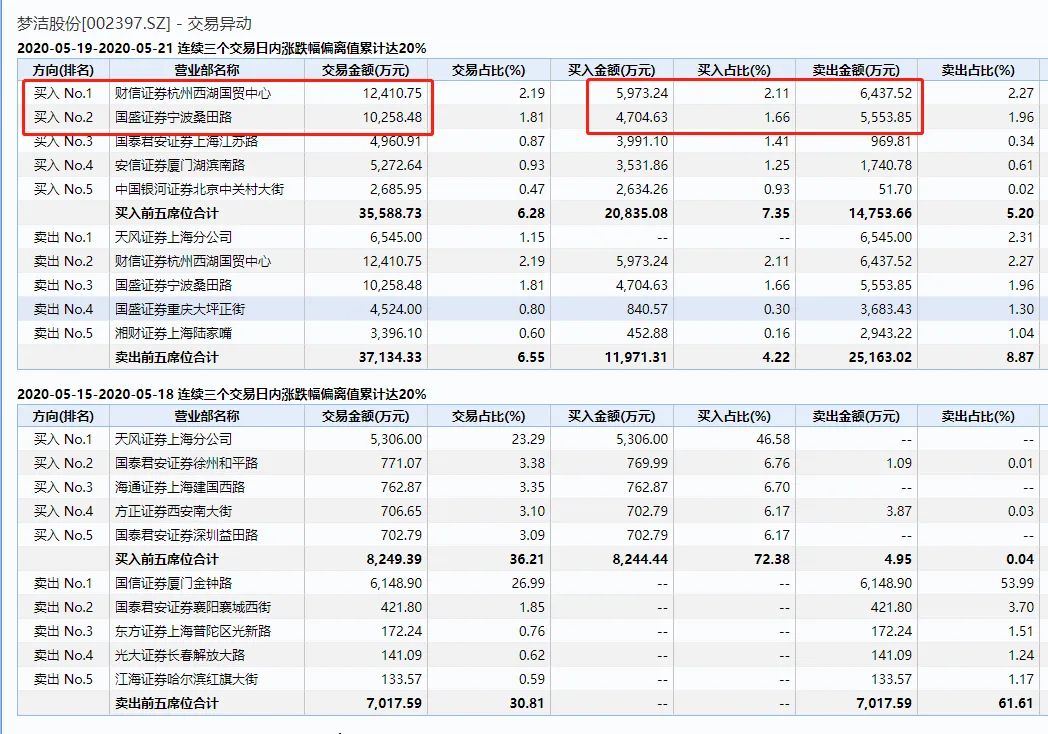Viewport: 1048px width, 734px height.
Task: Click 国泰君安证券深圳益田路 branch name
Action: pos(186,535)
